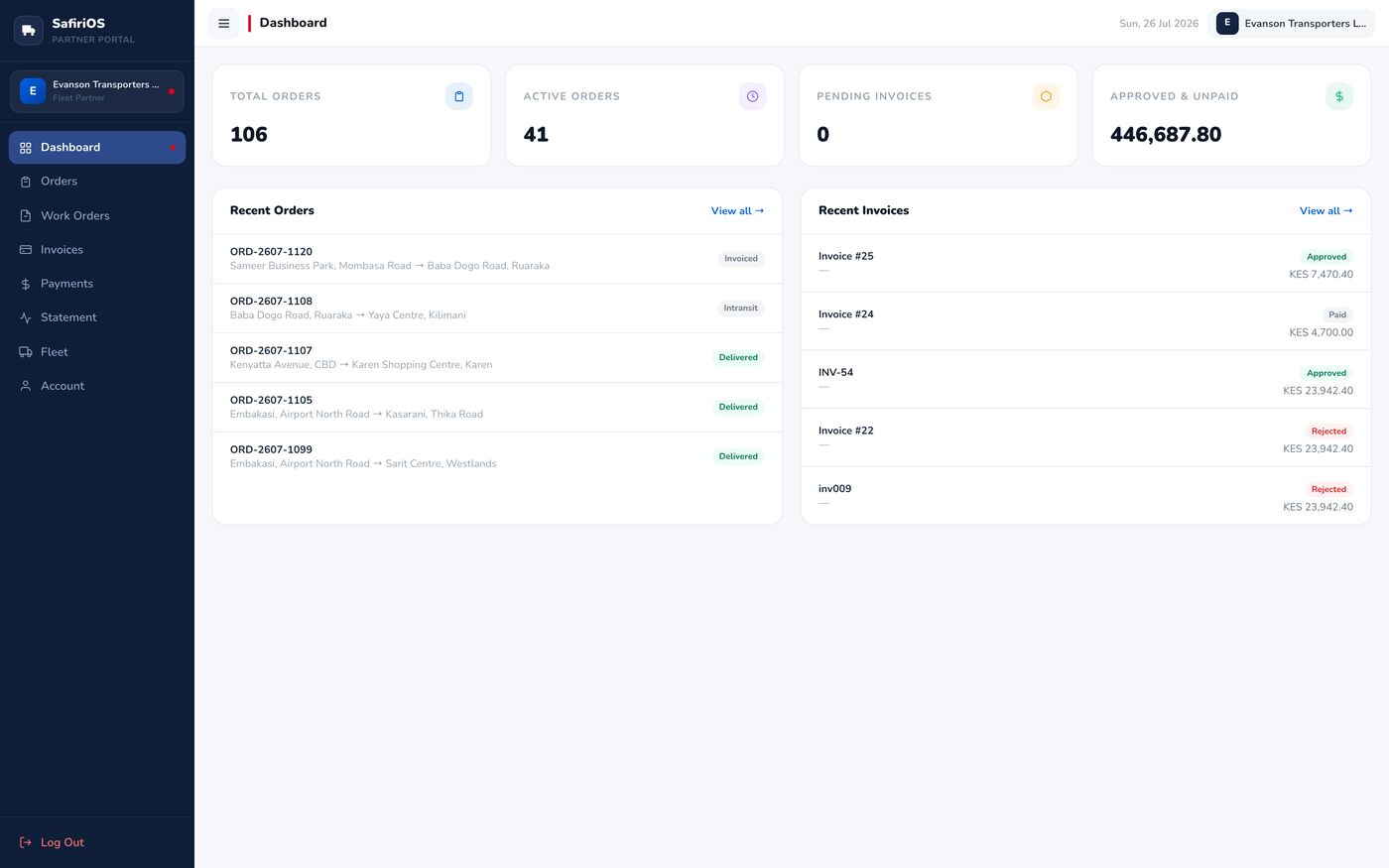Click the Invoiced status badge
This screenshot has width=1389, height=868.
click(x=741, y=259)
